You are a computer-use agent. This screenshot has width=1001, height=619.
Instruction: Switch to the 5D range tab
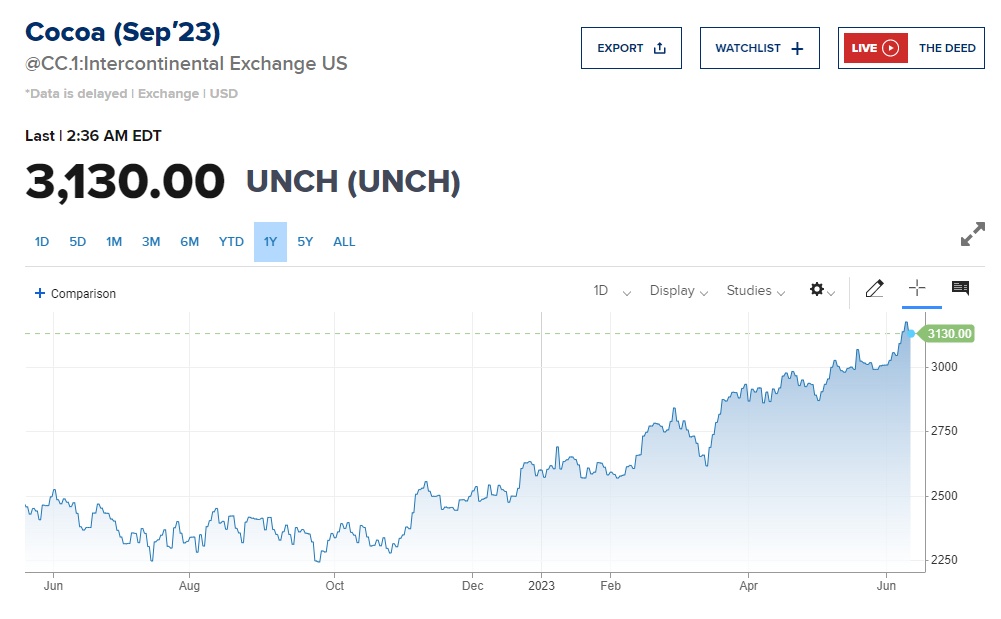[x=78, y=242]
